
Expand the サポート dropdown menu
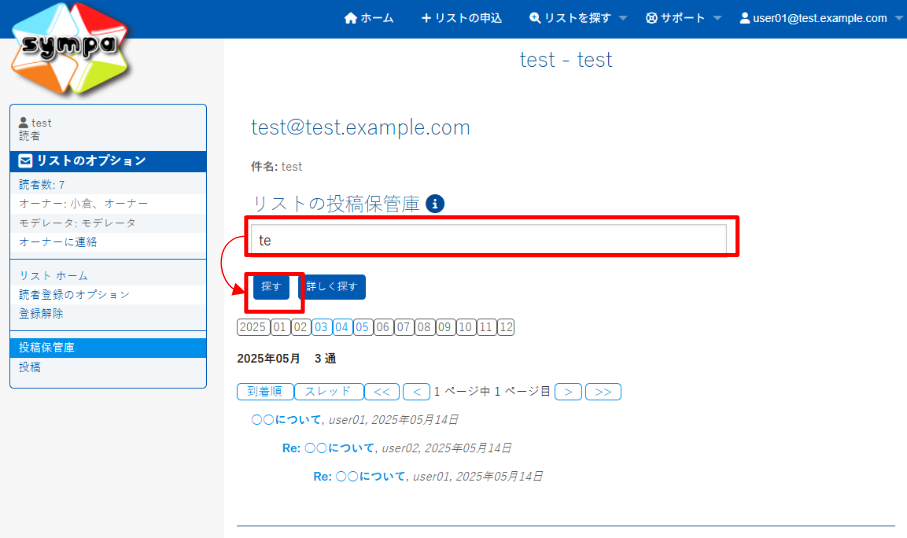pos(683,18)
